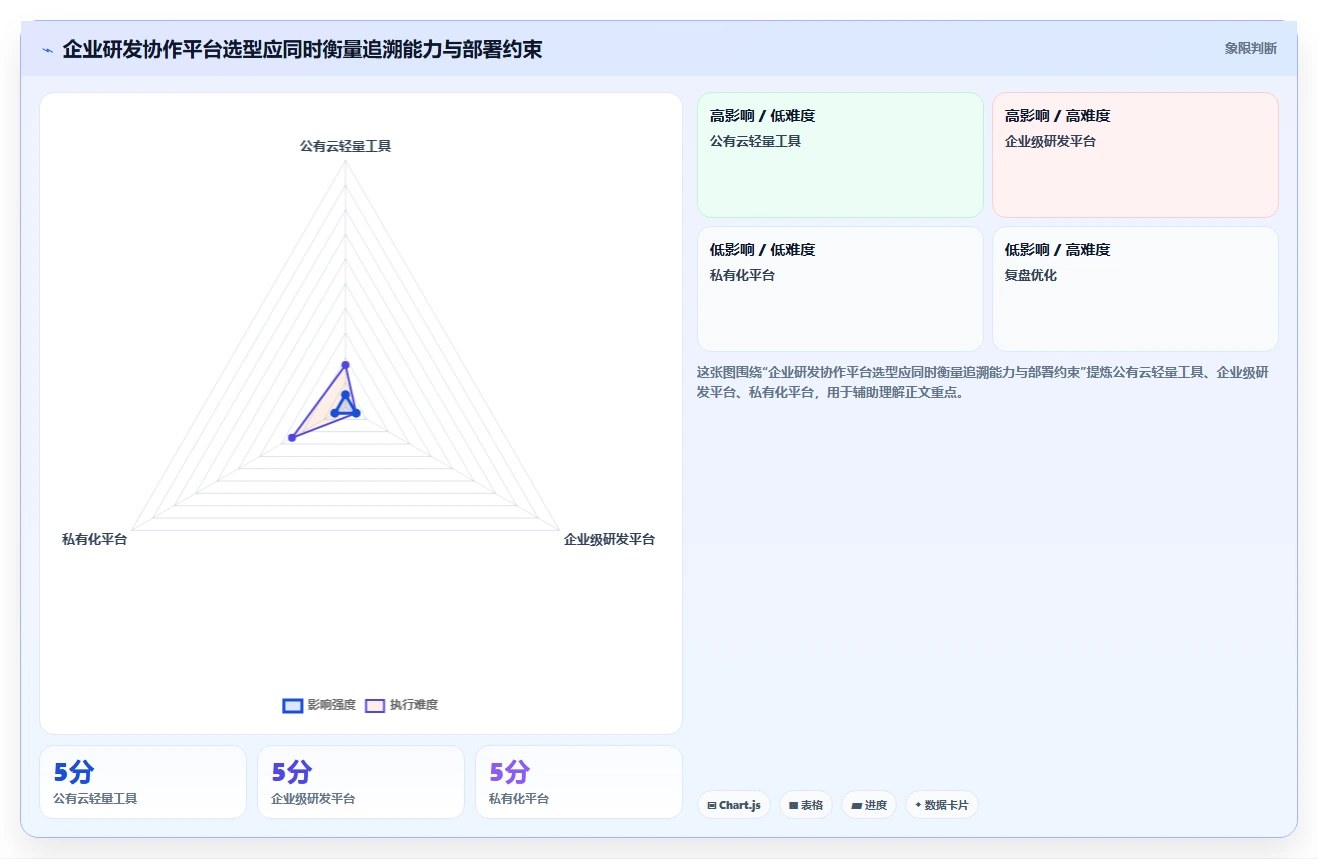Screen dimensions: 1318x859
Task: Click the 表格 tag chip
Action: [805, 805]
